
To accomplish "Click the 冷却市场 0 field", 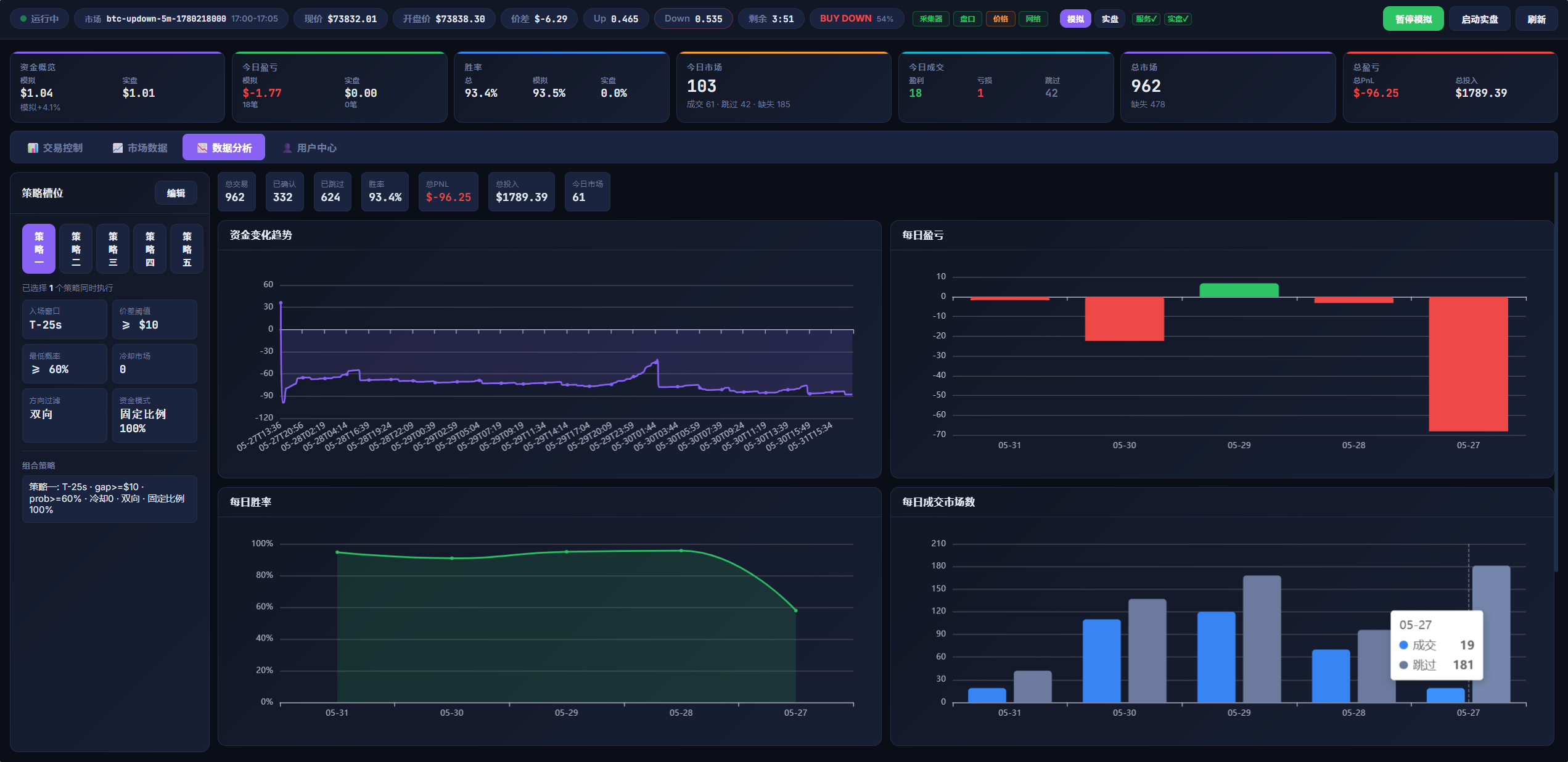I will pyautogui.click(x=155, y=364).
